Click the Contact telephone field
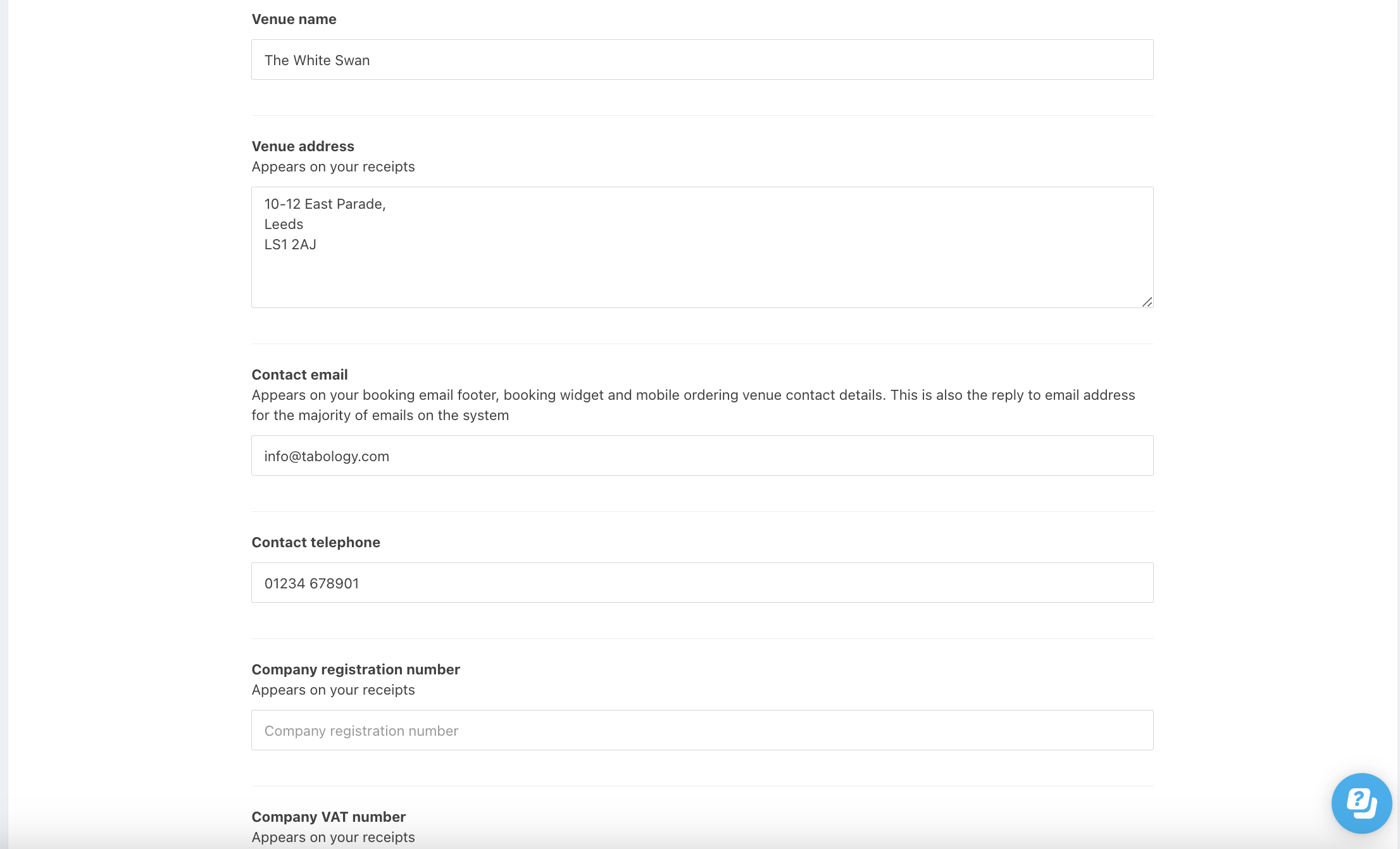Screen dimensions: 1400x849 pos(703,583)
